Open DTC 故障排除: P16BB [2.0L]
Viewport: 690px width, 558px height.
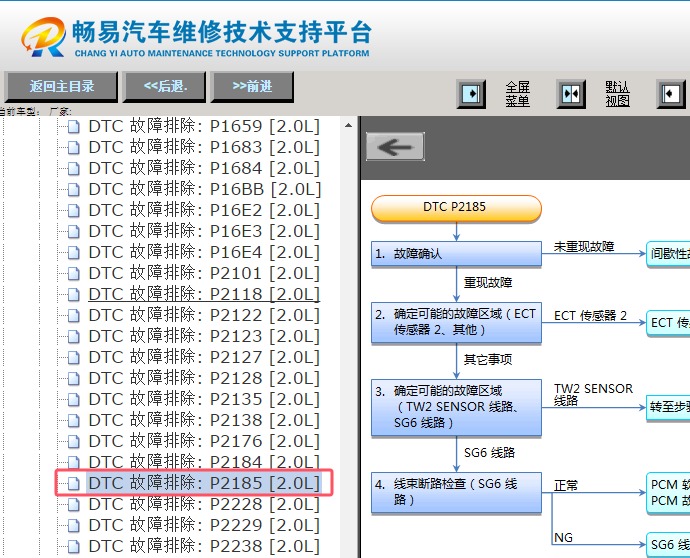pos(205,190)
